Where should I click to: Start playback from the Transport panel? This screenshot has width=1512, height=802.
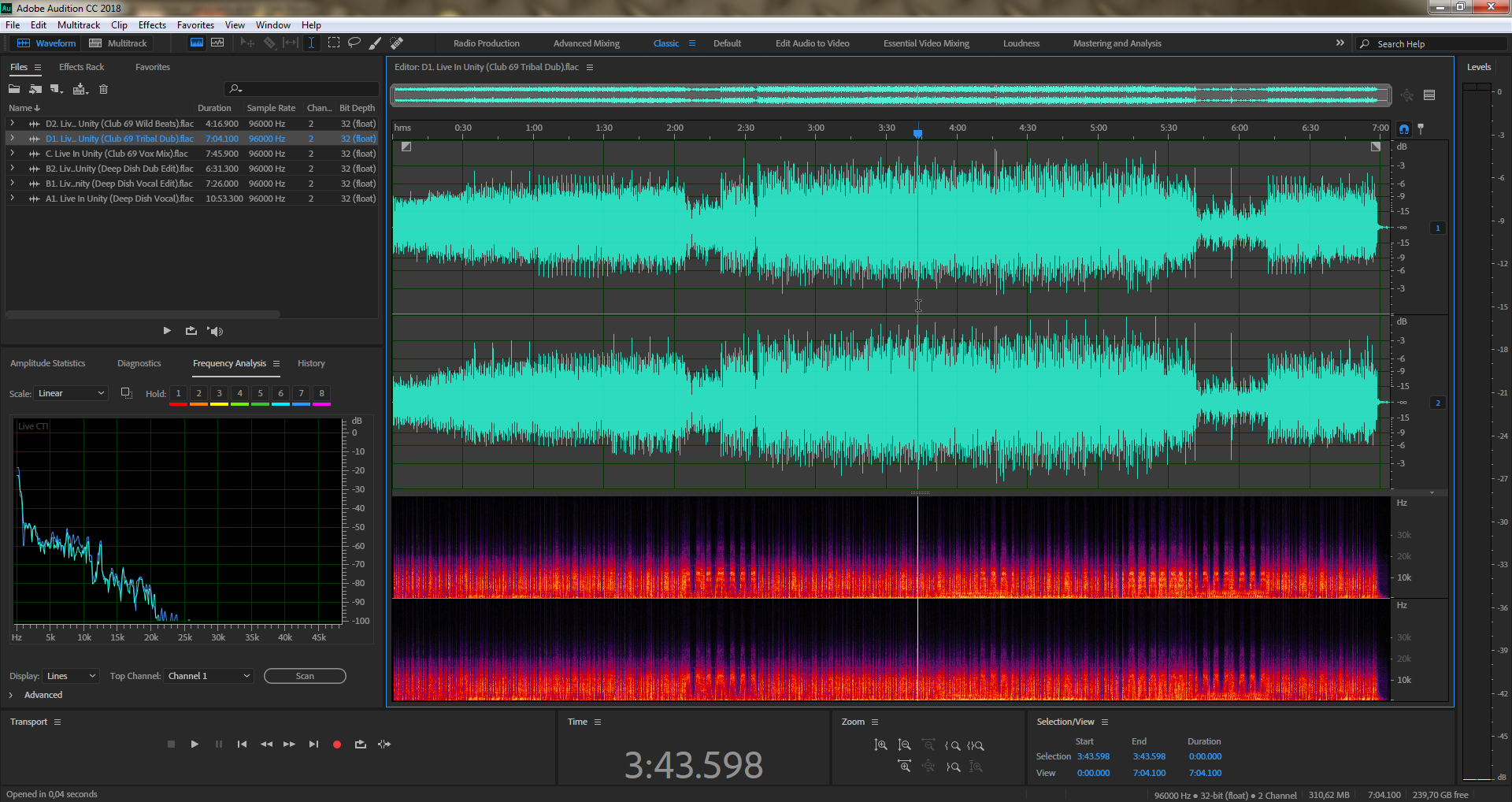195,744
